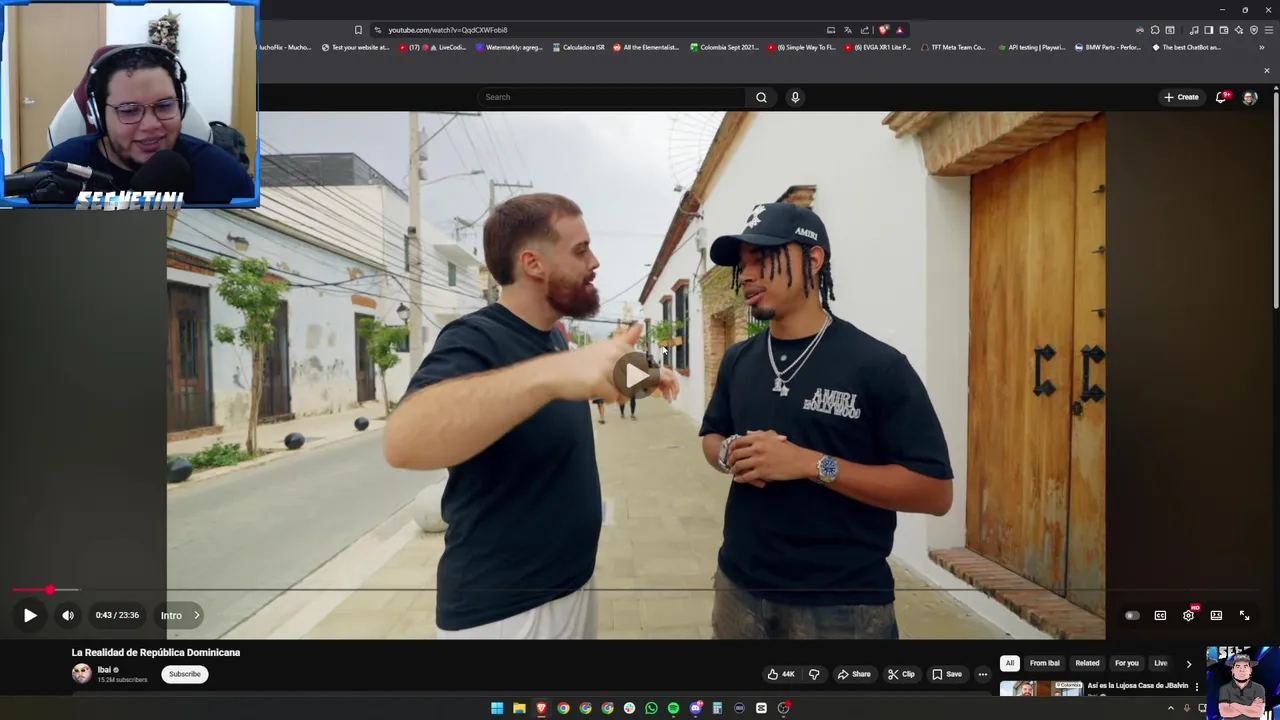Open the Ibai channel avatar
Screen dimensions: 1280x720
81,674
